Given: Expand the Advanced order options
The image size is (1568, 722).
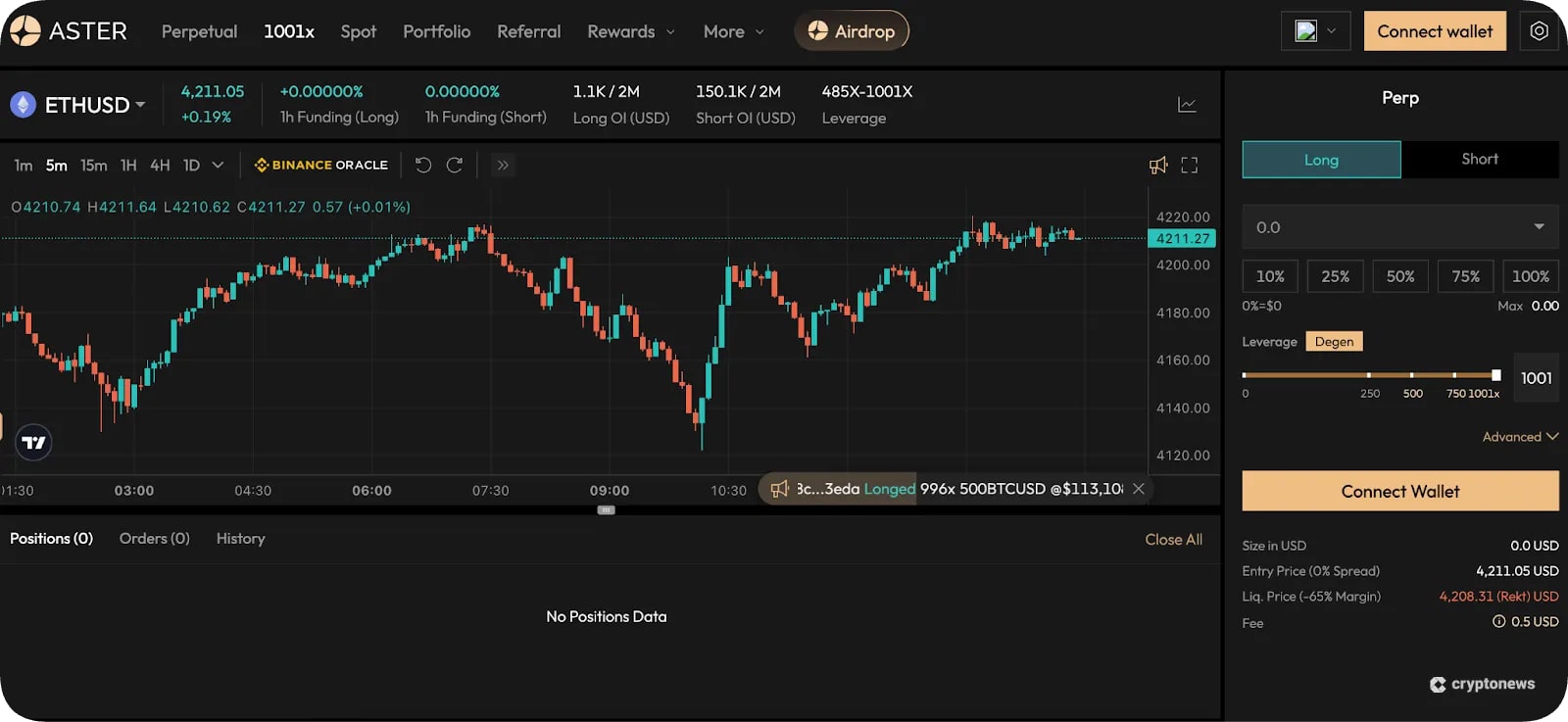Looking at the screenshot, I should coord(1519,437).
